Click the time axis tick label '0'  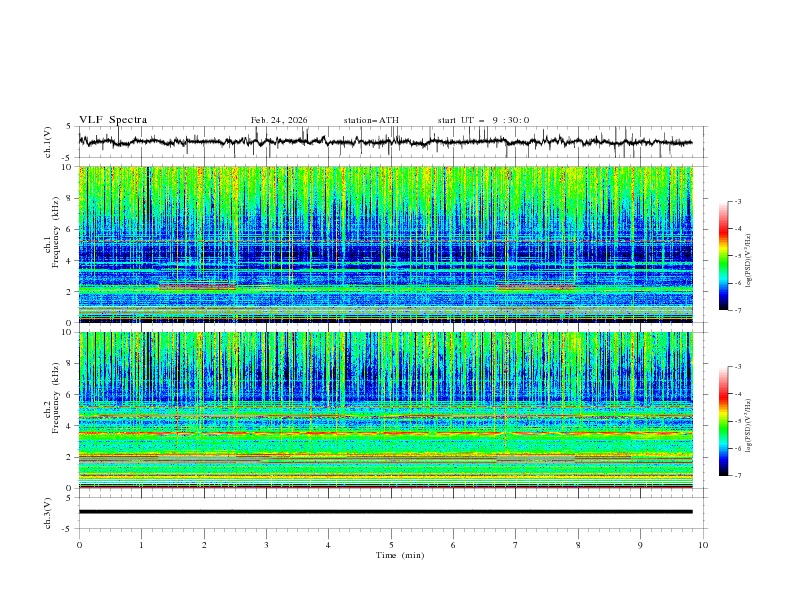[79, 545]
